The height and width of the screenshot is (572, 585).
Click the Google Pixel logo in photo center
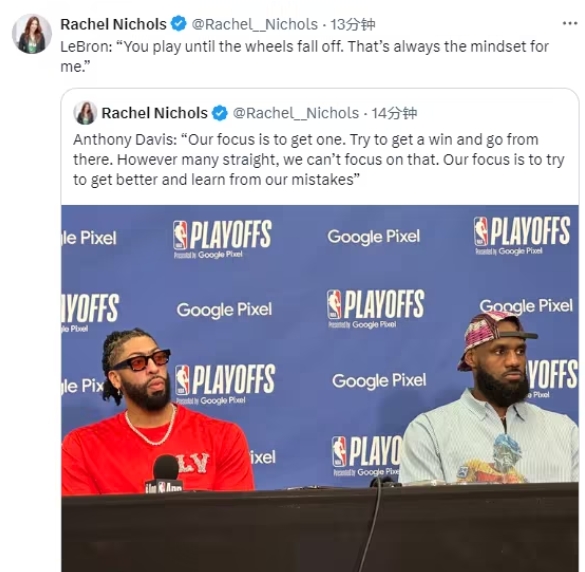(379, 381)
